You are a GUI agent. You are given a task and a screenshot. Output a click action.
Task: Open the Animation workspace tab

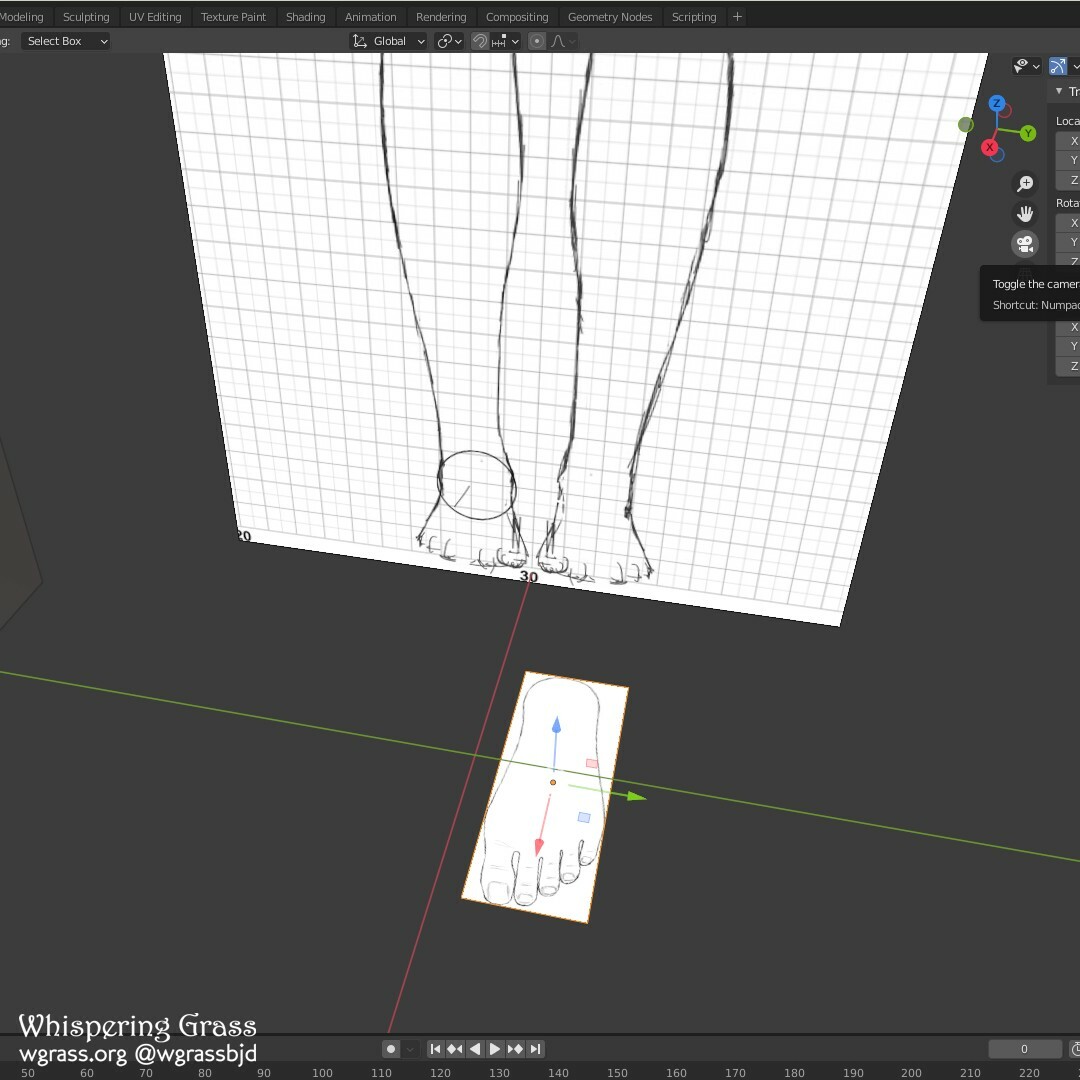point(371,17)
